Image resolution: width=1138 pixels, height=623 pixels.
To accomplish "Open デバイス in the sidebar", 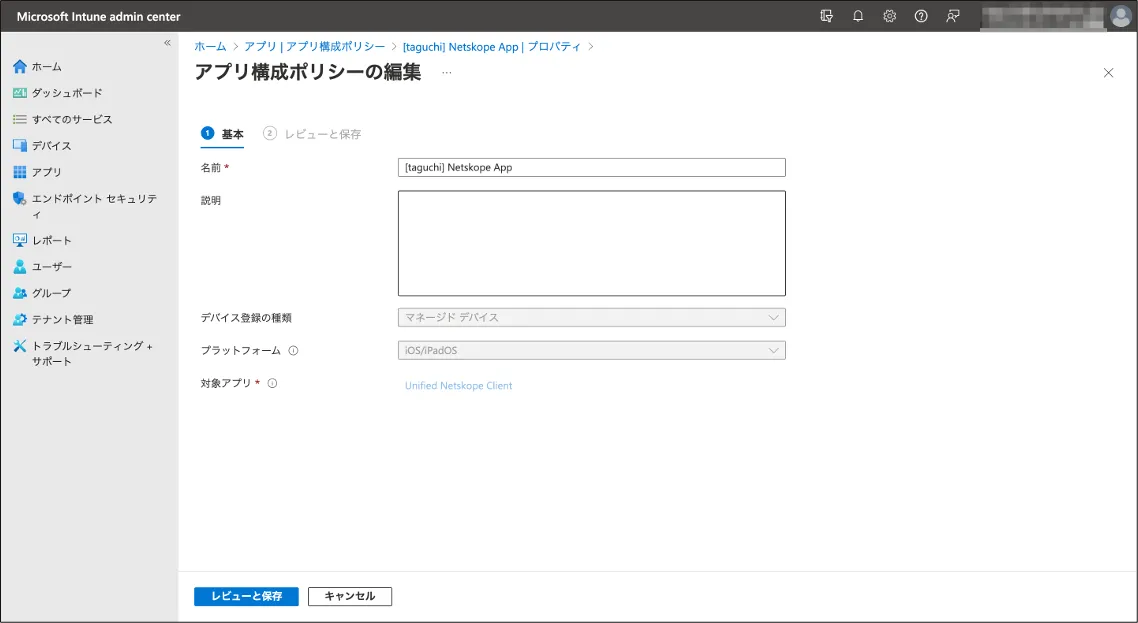I will click(x=51, y=146).
